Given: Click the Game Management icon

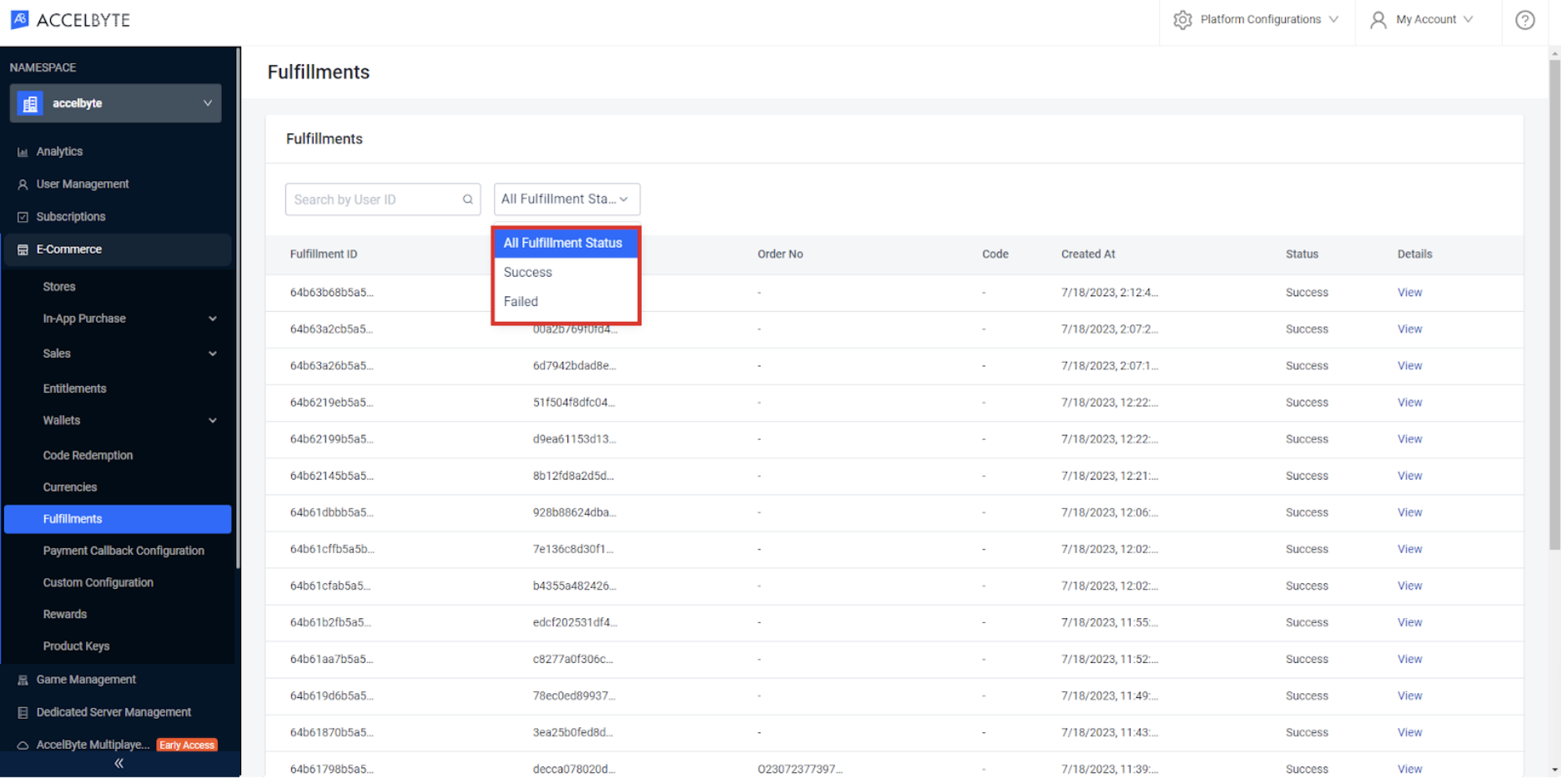Looking at the screenshot, I should click(x=23, y=679).
